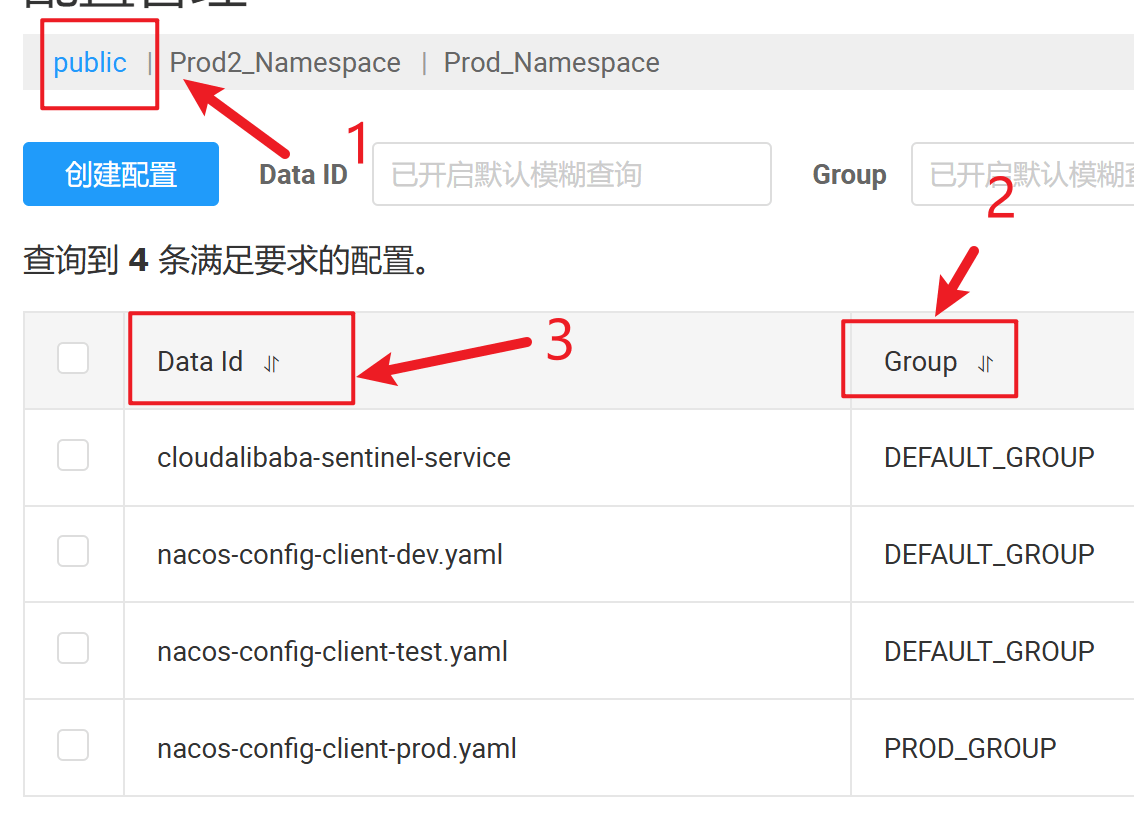Sort by Data Id column icon
1134x824 pixels.
[271, 363]
